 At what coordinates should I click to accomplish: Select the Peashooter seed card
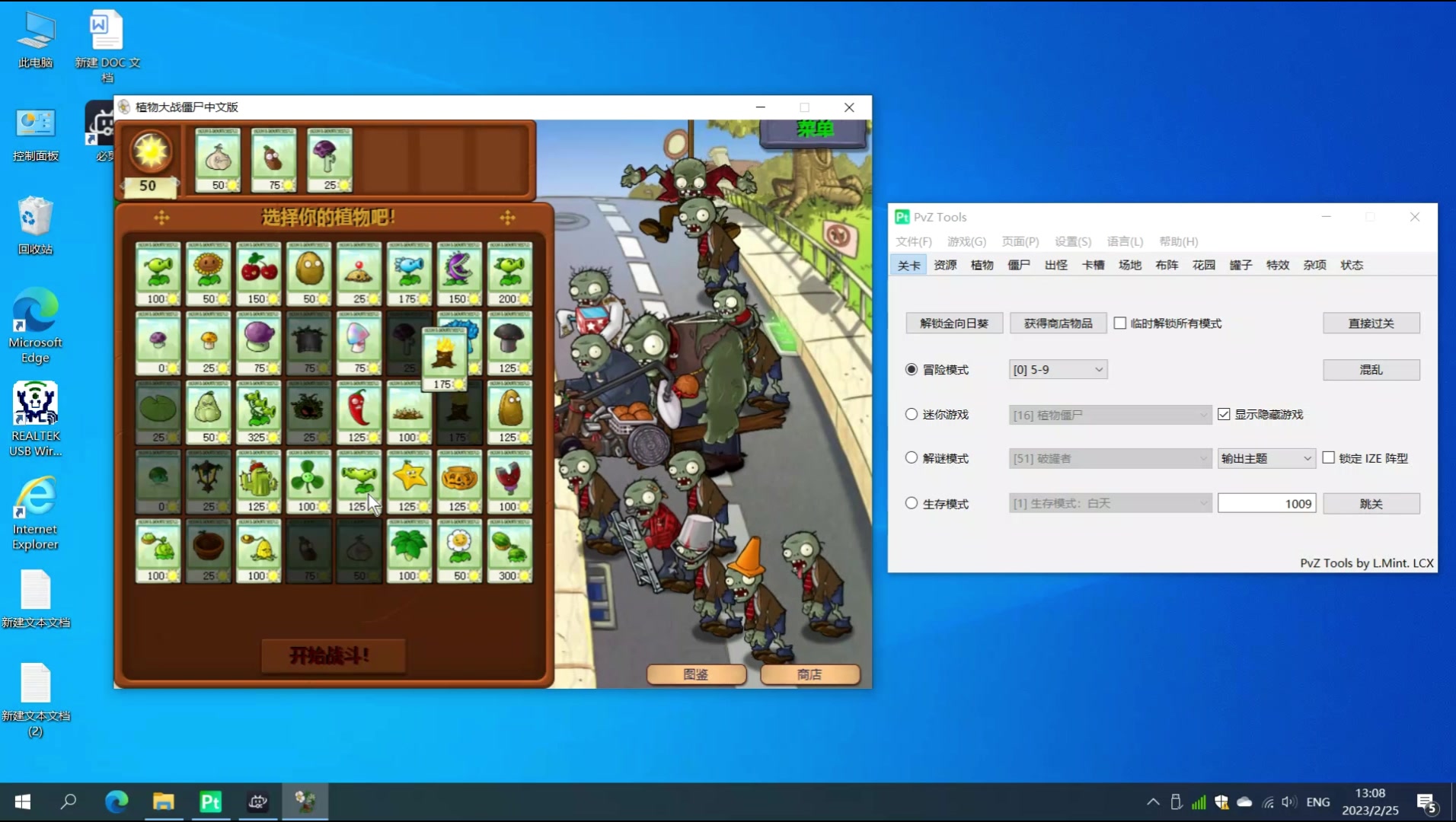(x=158, y=274)
